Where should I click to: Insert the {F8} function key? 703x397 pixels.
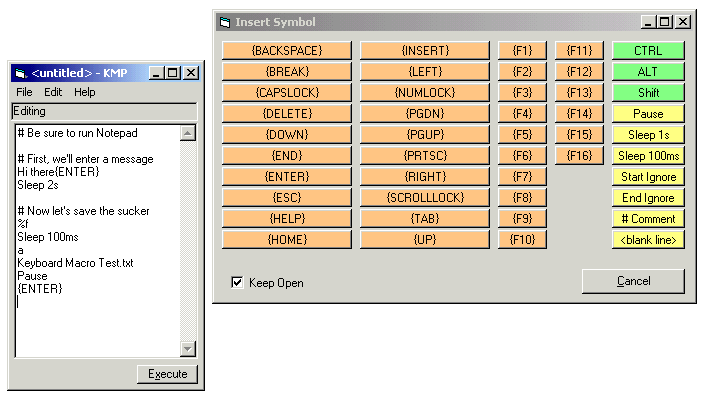click(x=522, y=198)
